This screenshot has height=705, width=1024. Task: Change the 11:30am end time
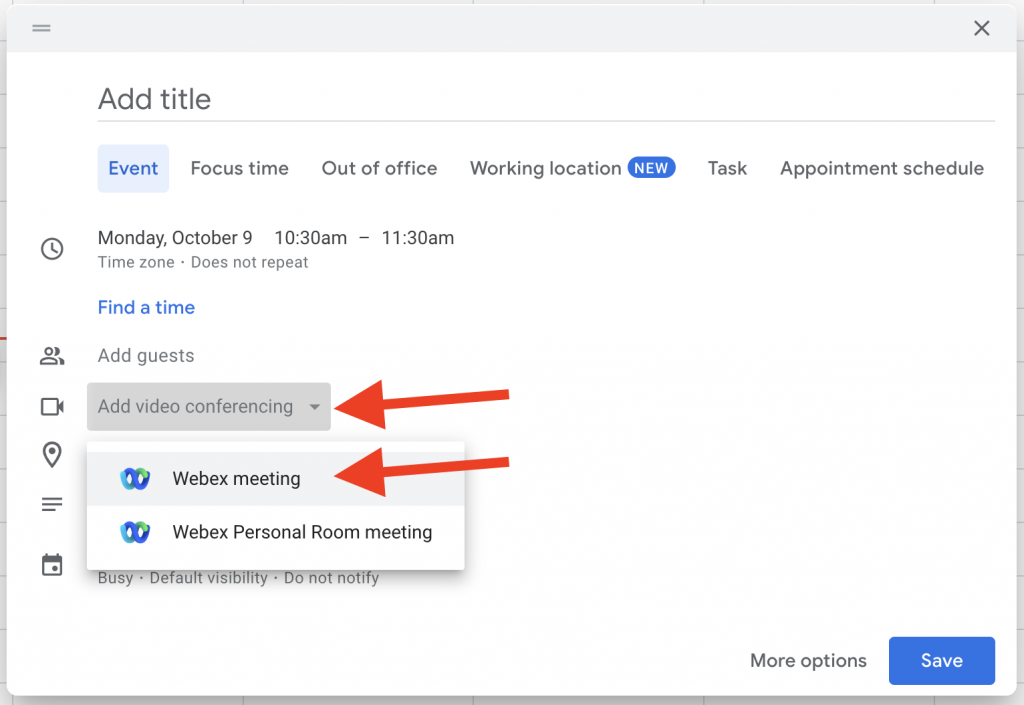418,238
